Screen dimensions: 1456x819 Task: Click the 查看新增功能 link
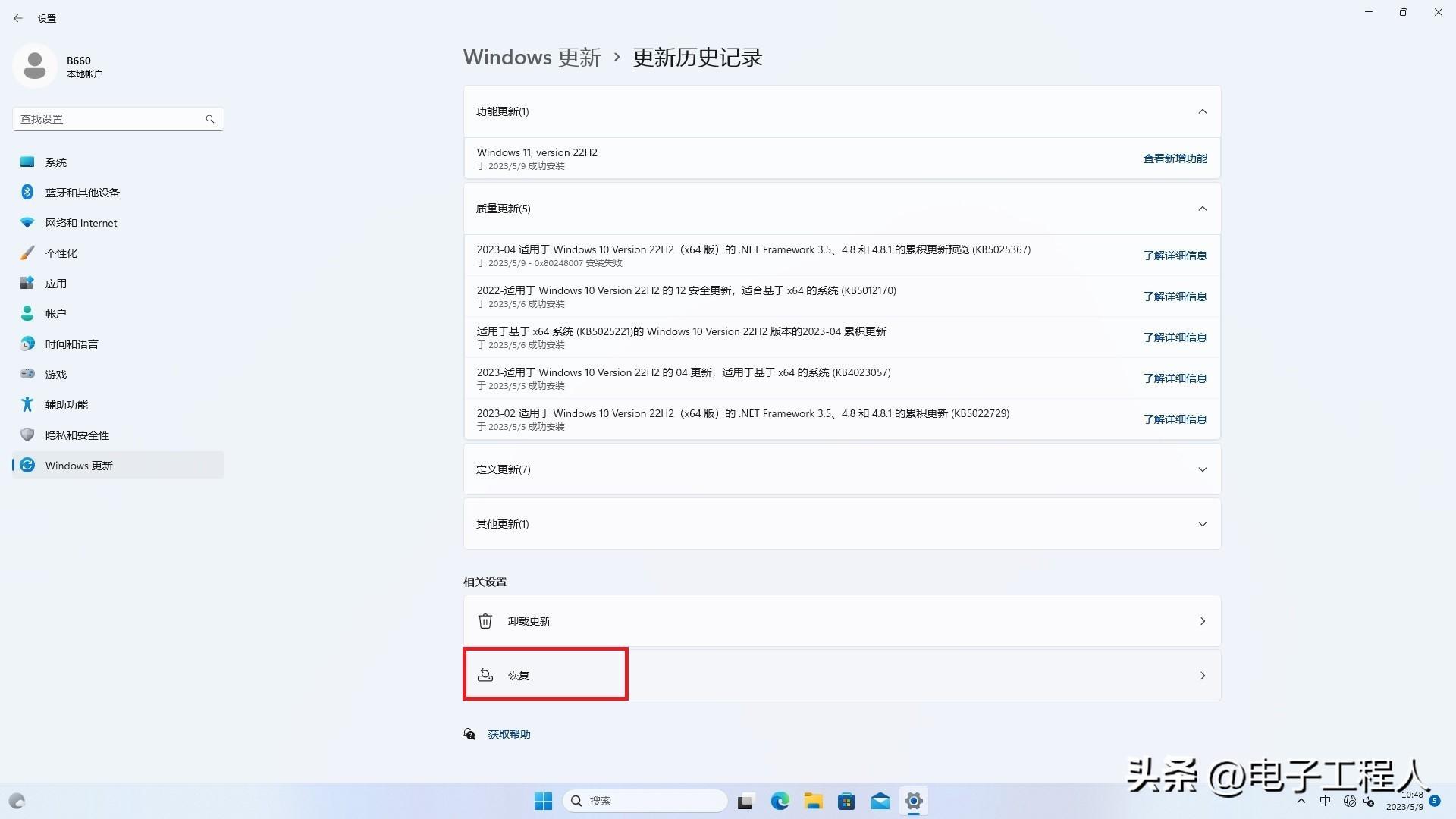click(x=1175, y=158)
